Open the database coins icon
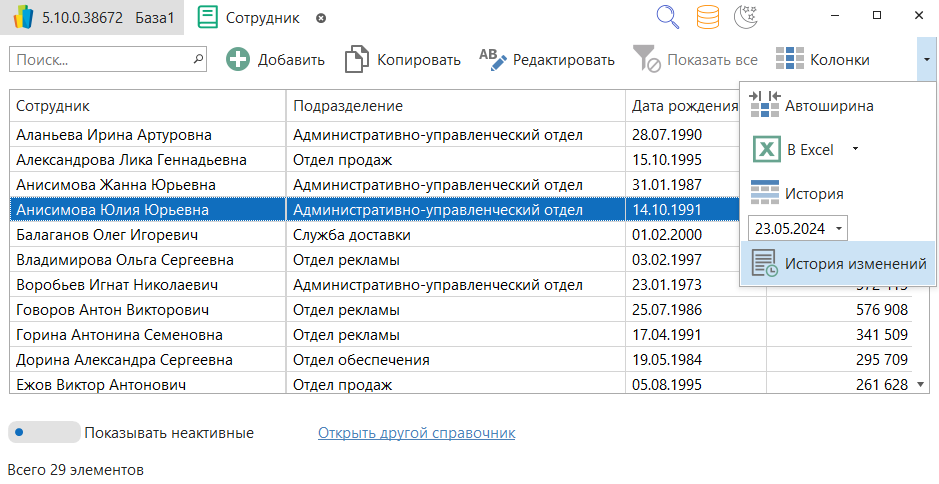The width and height of the screenshot is (939, 484). pyautogui.click(x=707, y=17)
